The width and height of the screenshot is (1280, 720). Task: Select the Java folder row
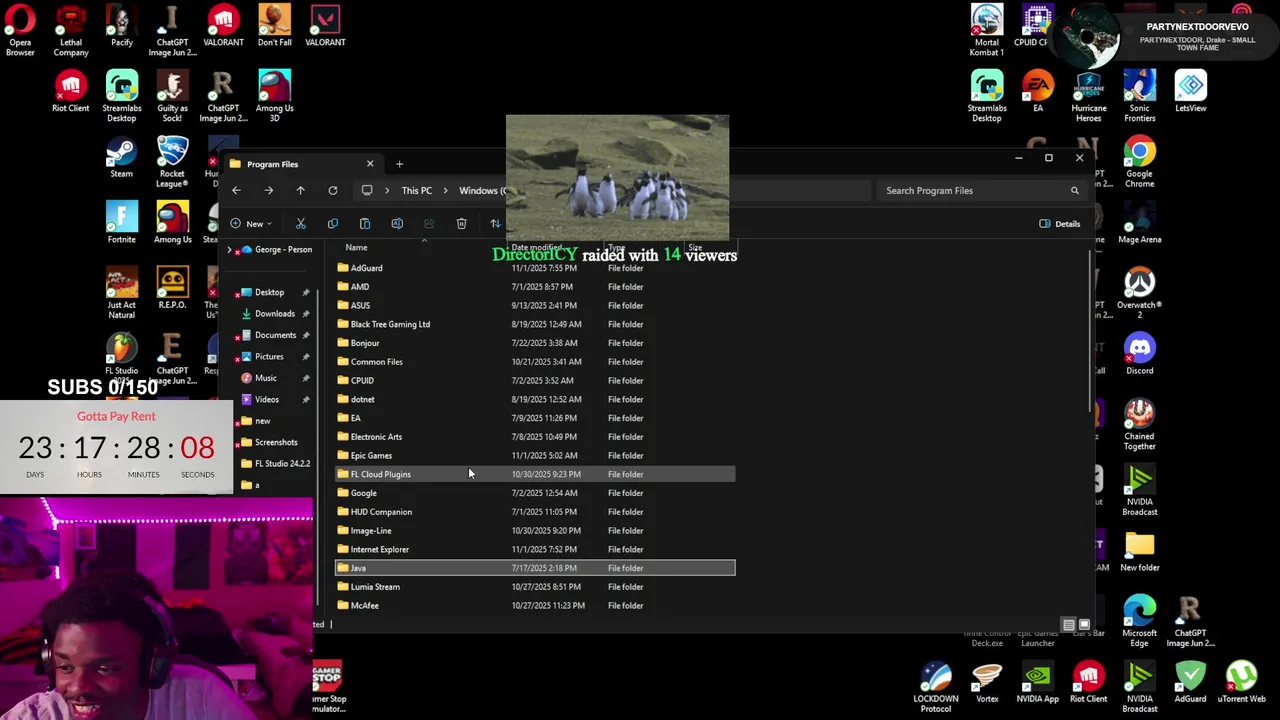point(535,568)
